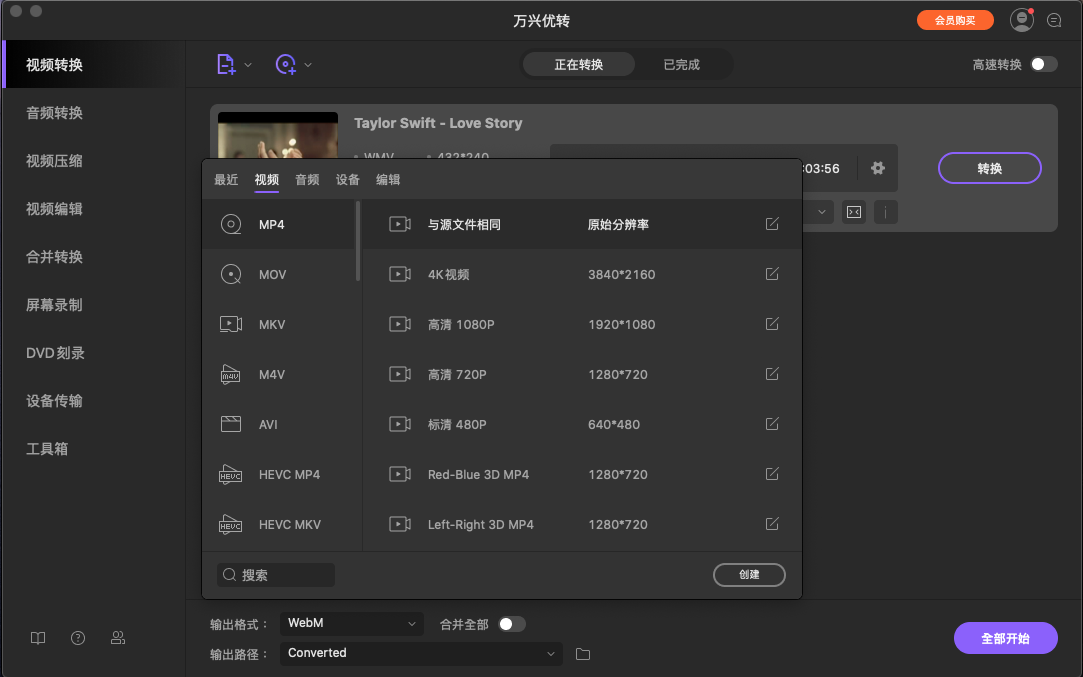Click the edit icon beside 4K视频 preset

tap(771, 274)
